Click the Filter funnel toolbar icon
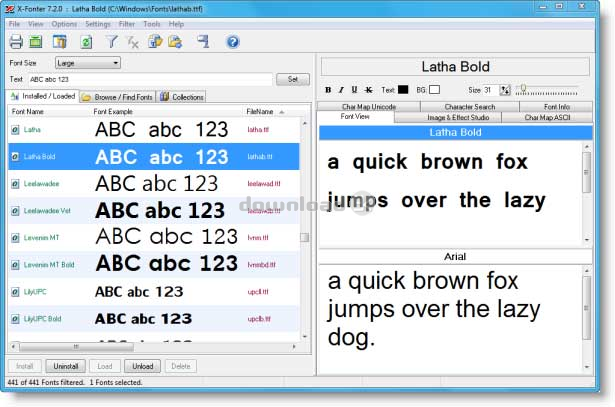The height and width of the screenshot is (407, 615). click(112, 42)
